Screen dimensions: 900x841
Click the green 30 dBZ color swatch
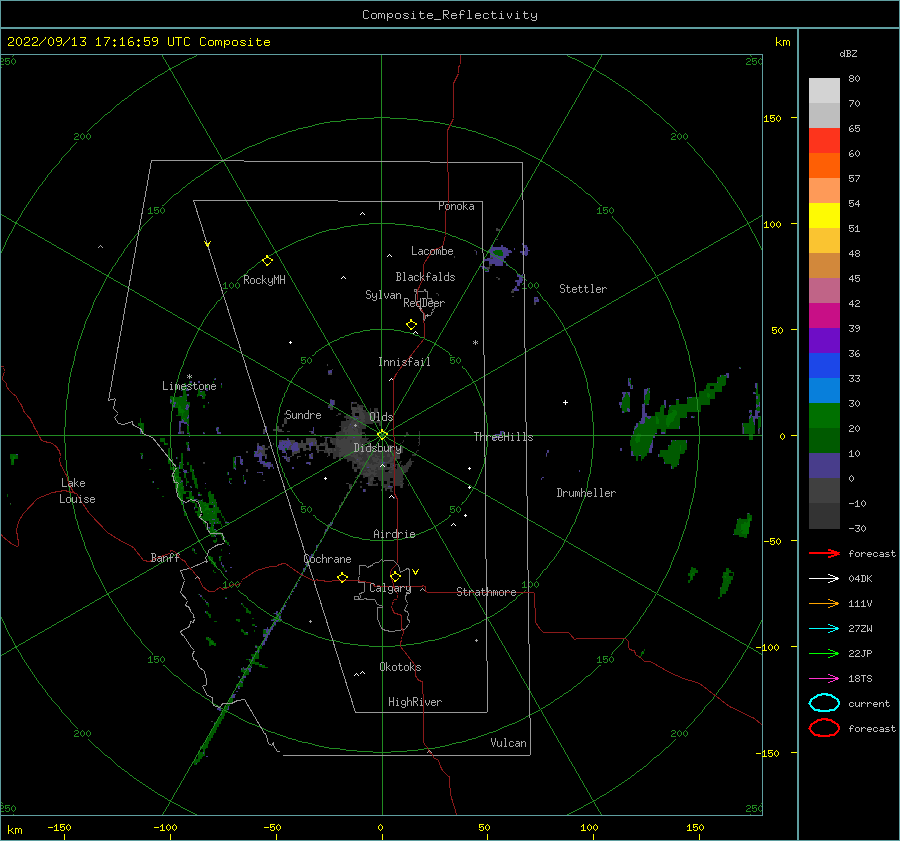(824, 415)
